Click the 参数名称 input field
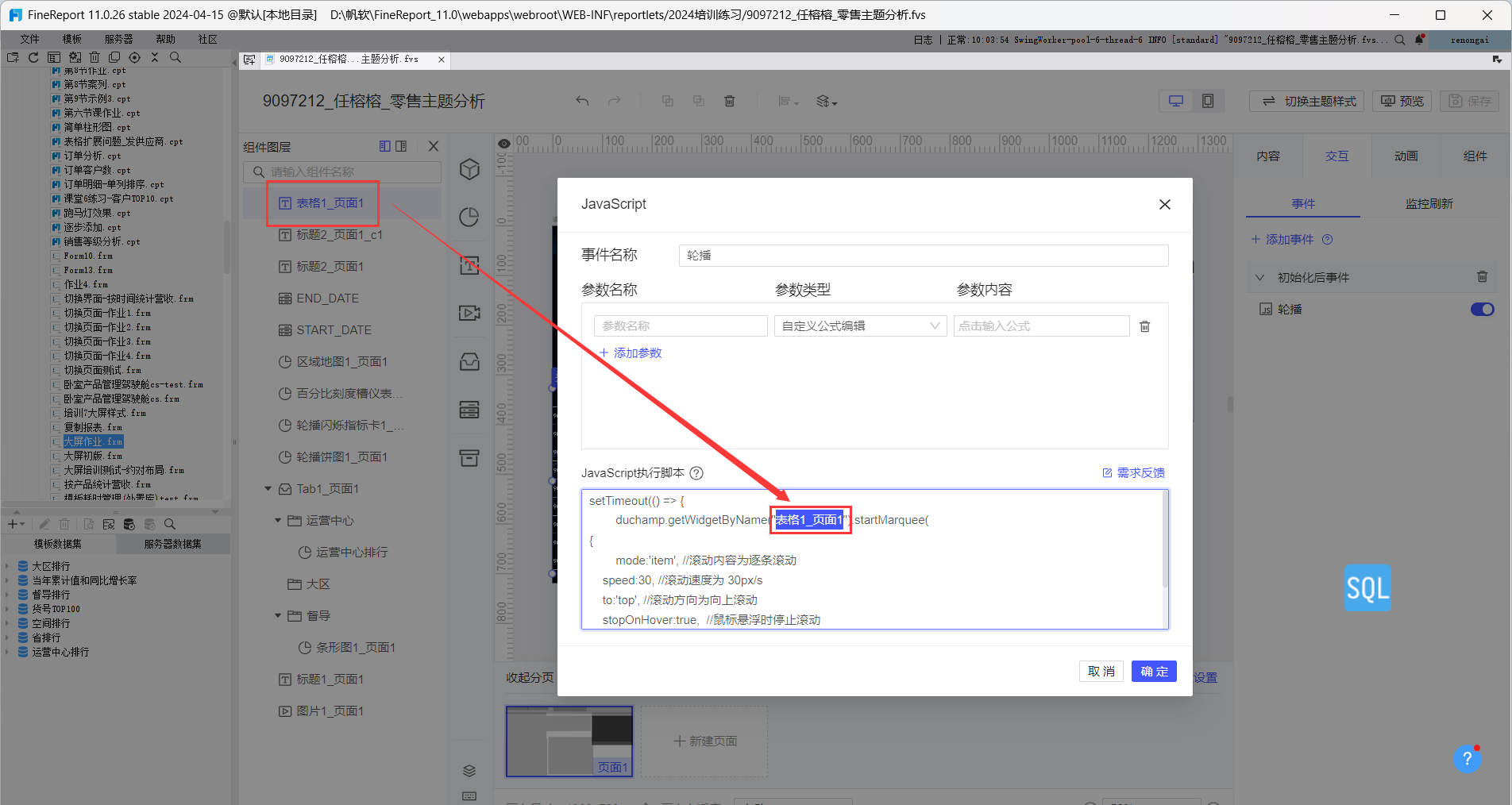Viewport: 1512px width, 805px height. point(681,326)
